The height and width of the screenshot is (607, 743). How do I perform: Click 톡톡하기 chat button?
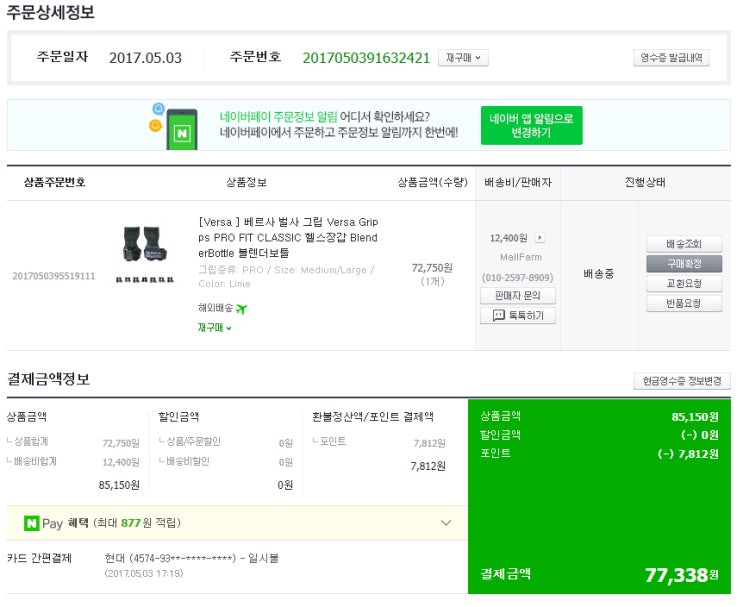(x=517, y=315)
